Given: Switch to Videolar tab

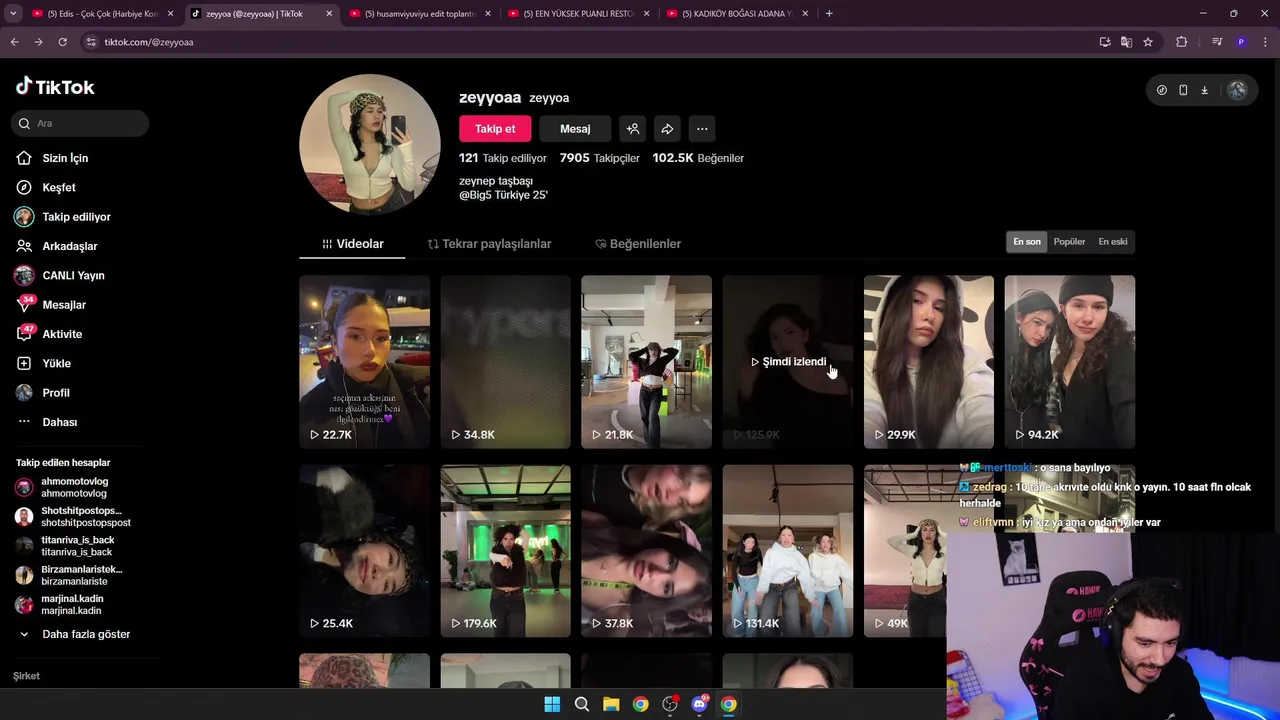Looking at the screenshot, I should (x=352, y=244).
